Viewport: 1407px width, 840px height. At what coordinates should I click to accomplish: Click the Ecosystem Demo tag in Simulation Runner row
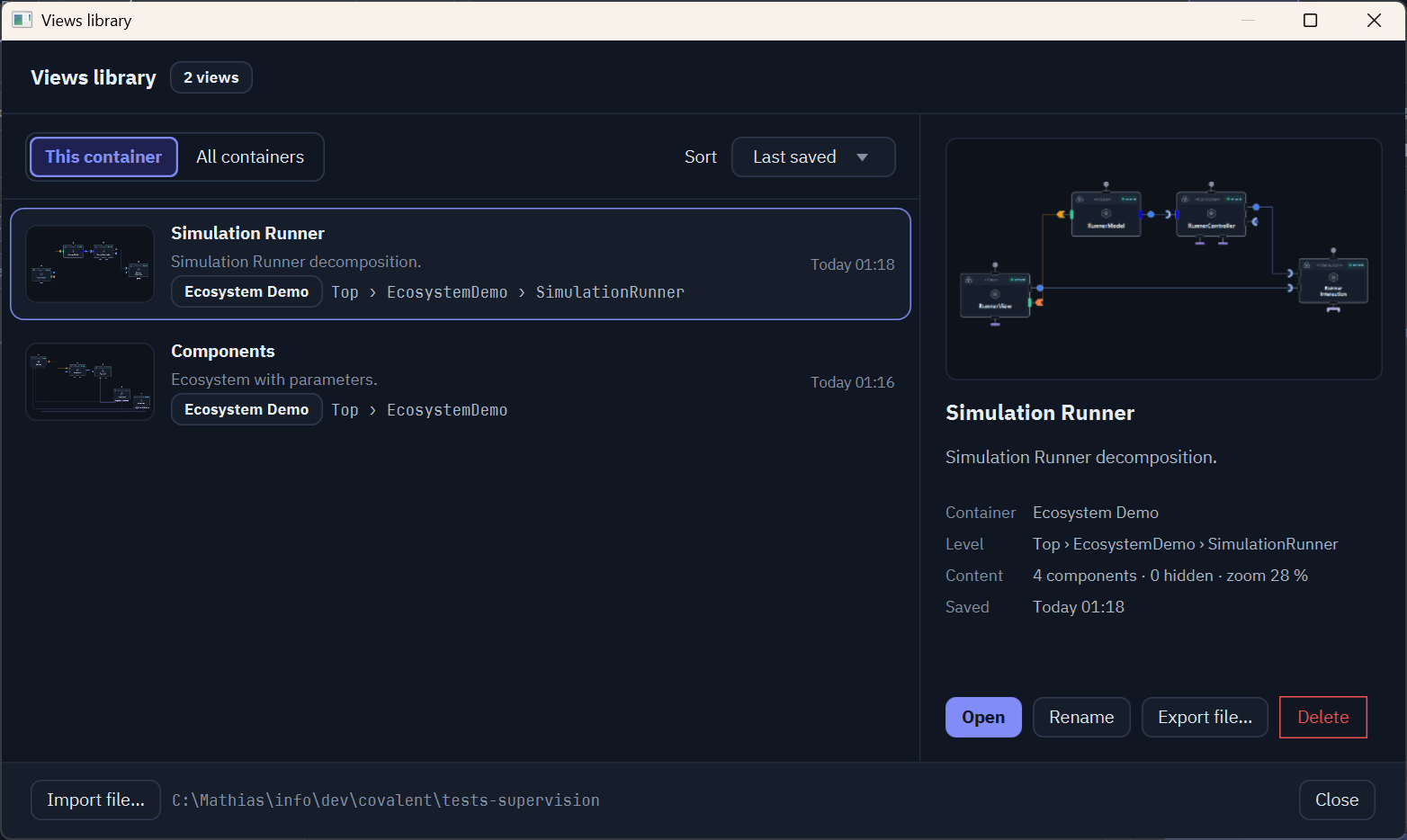click(x=246, y=291)
